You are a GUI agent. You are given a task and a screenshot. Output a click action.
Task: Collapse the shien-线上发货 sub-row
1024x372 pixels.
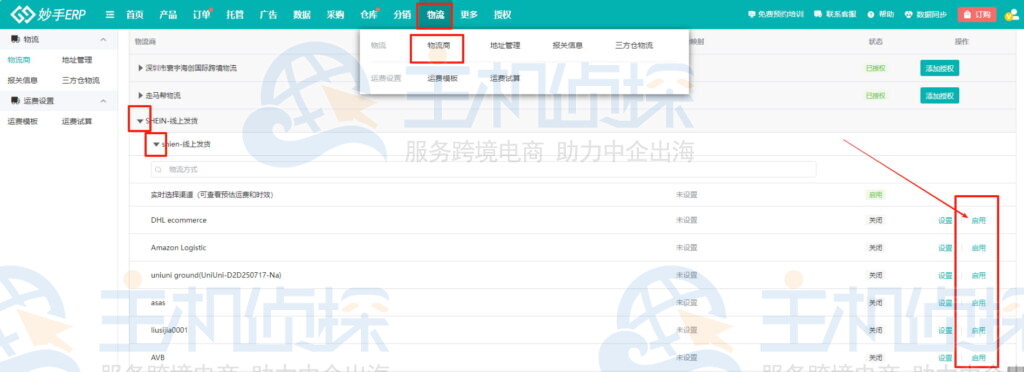(156, 144)
